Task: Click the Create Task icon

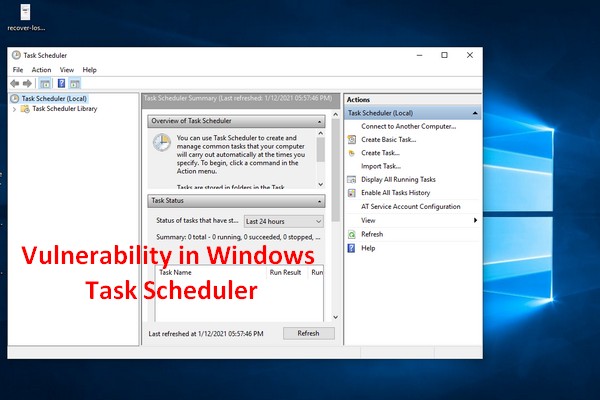Action: [x=352, y=153]
